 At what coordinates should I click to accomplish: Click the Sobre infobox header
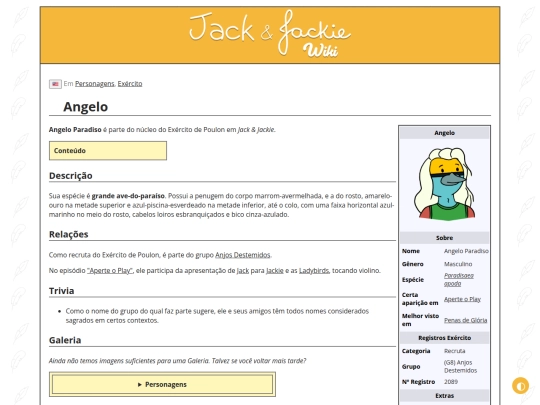click(x=444, y=238)
